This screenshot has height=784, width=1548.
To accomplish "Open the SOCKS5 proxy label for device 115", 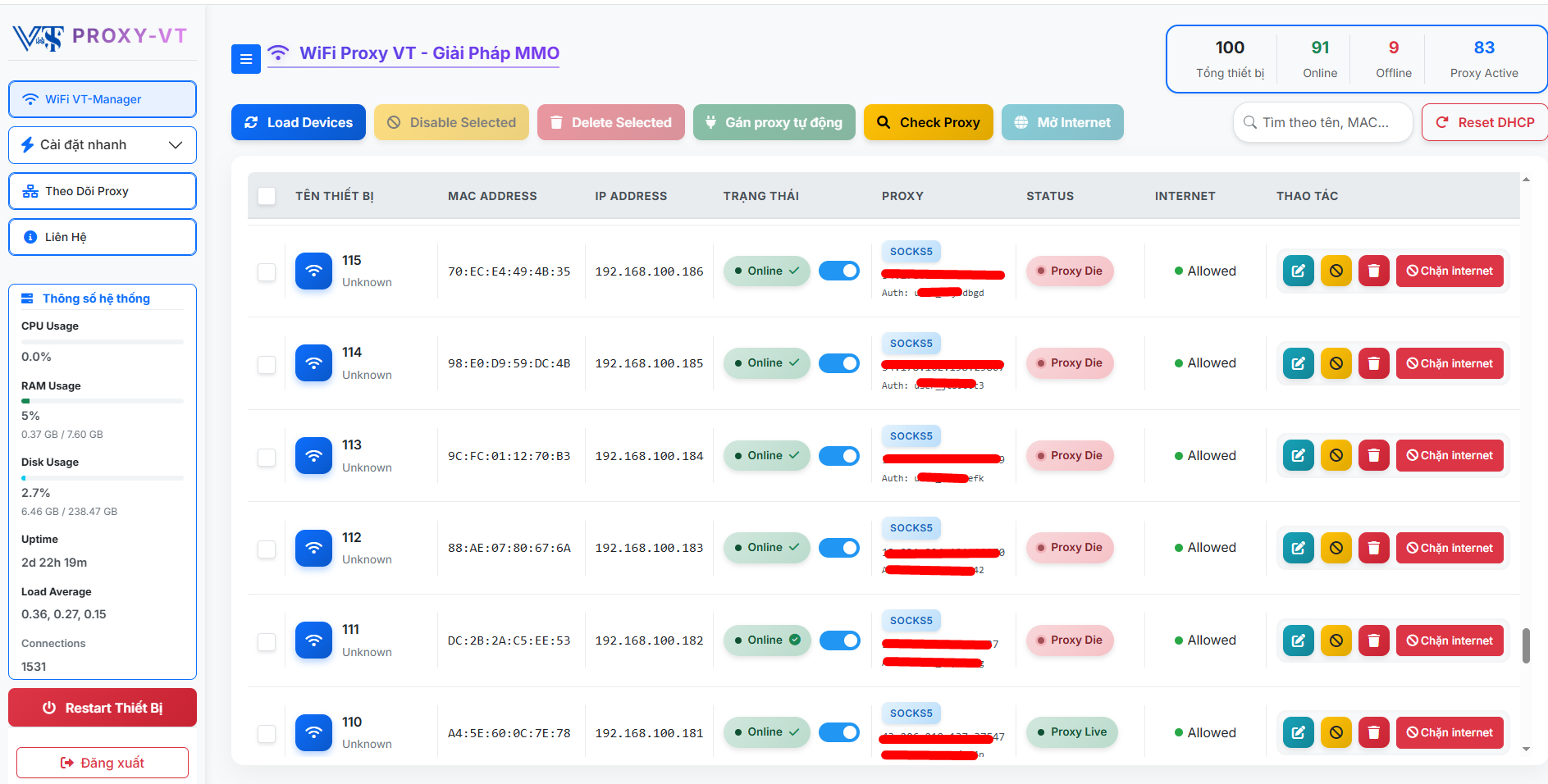I will pyautogui.click(x=911, y=251).
